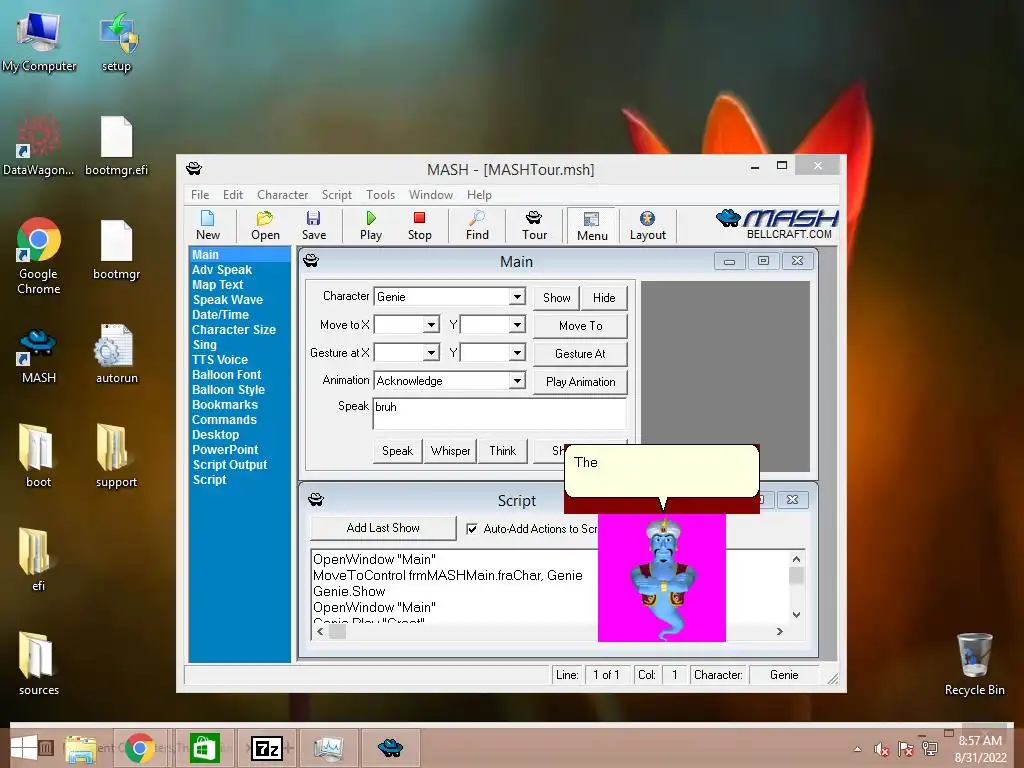Show hidden tray icons arrow

tap(857, 750)
